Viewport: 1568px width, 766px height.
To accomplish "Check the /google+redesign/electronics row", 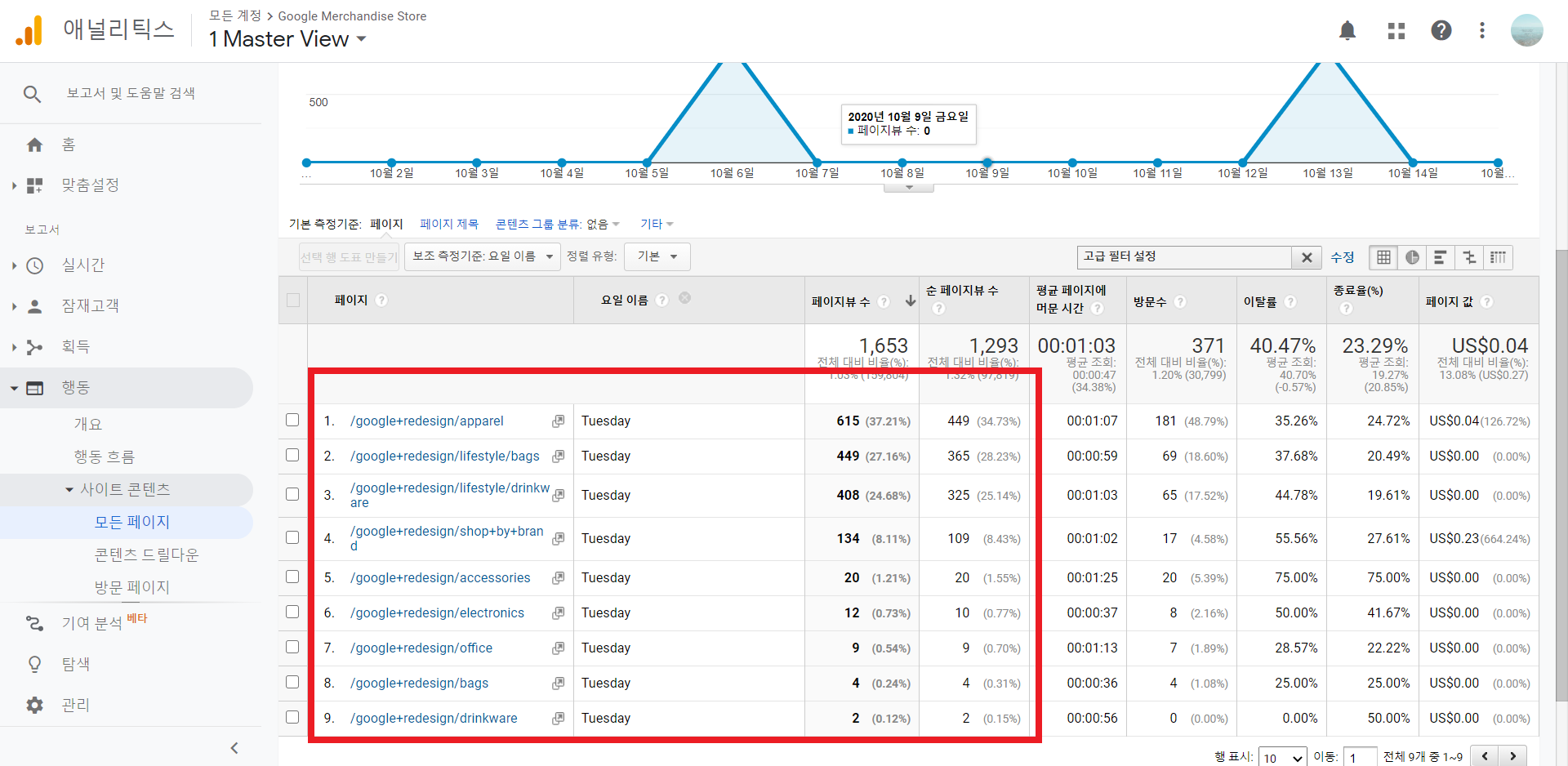I will (x=292, y=612).
